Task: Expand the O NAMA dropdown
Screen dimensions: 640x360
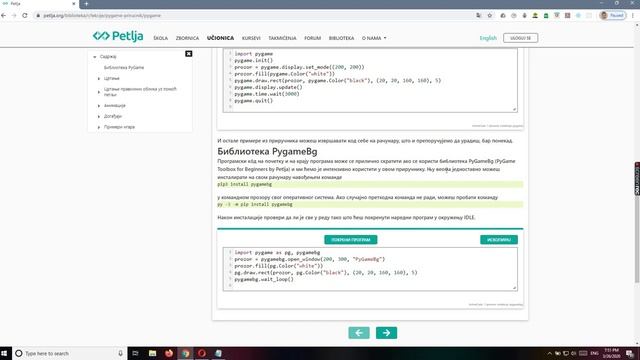Action: (374, 38)
